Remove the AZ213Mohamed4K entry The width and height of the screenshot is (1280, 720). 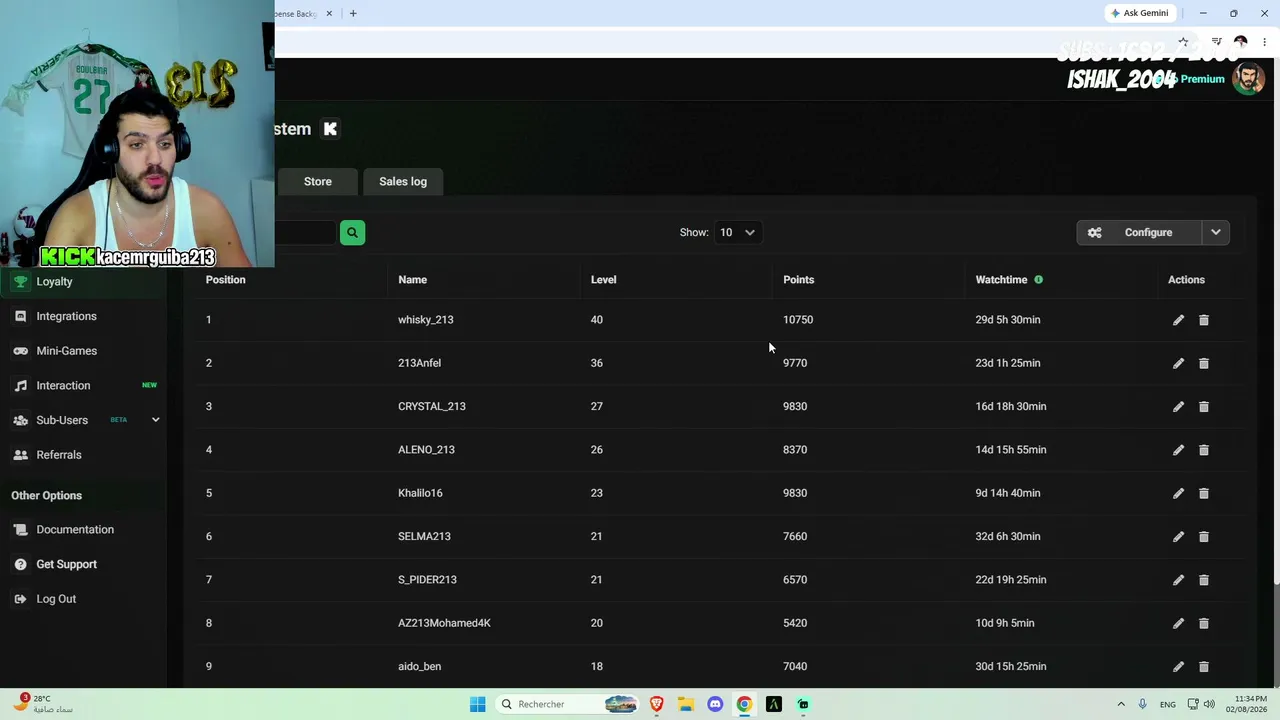point(1204,623)
